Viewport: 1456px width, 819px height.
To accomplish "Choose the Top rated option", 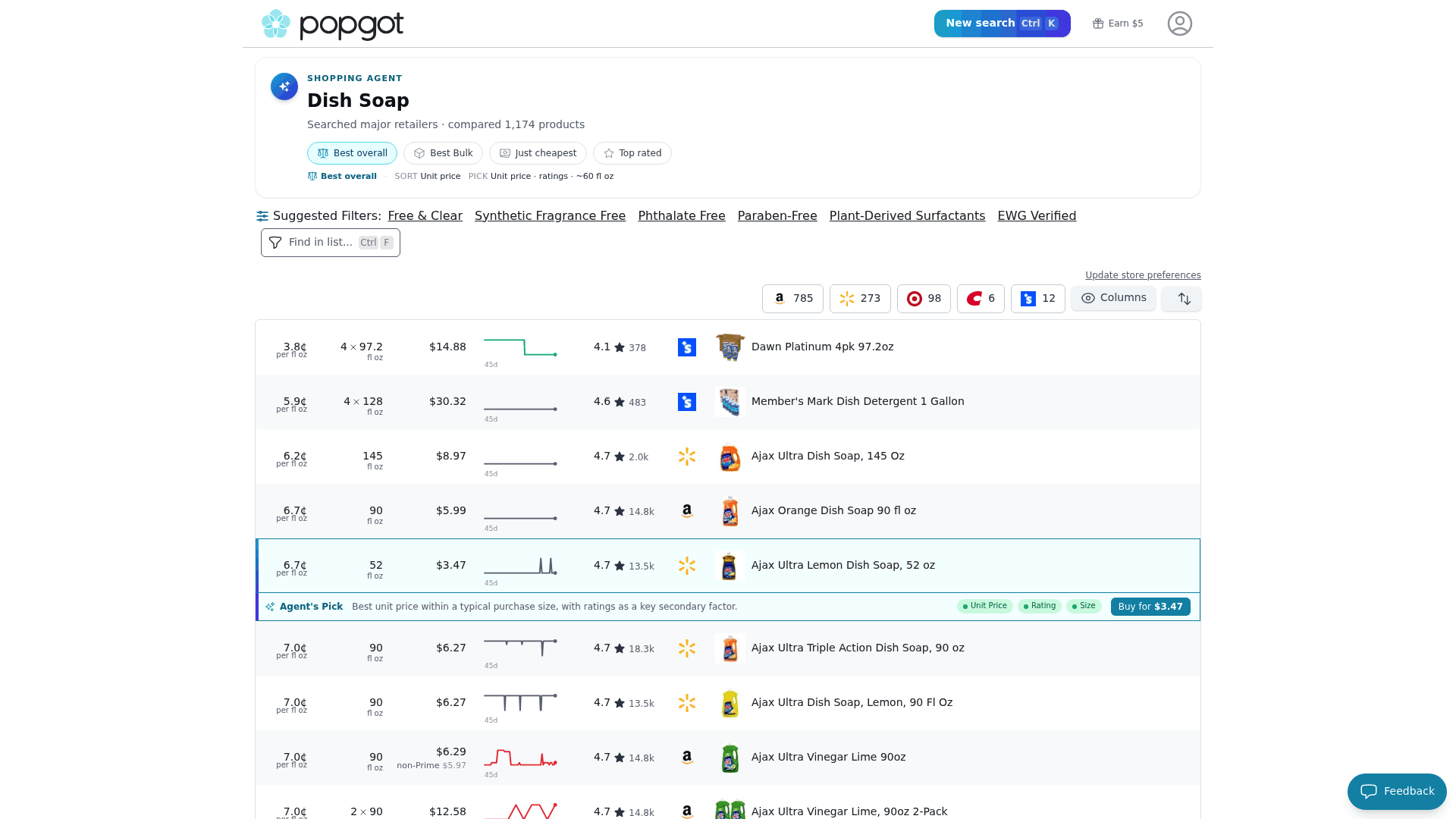I will 632,153.
